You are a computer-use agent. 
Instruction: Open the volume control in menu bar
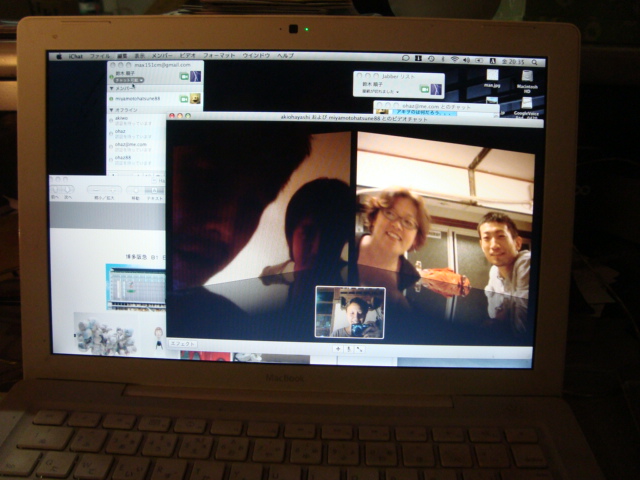pyautogui.click(x=467, y=60)
